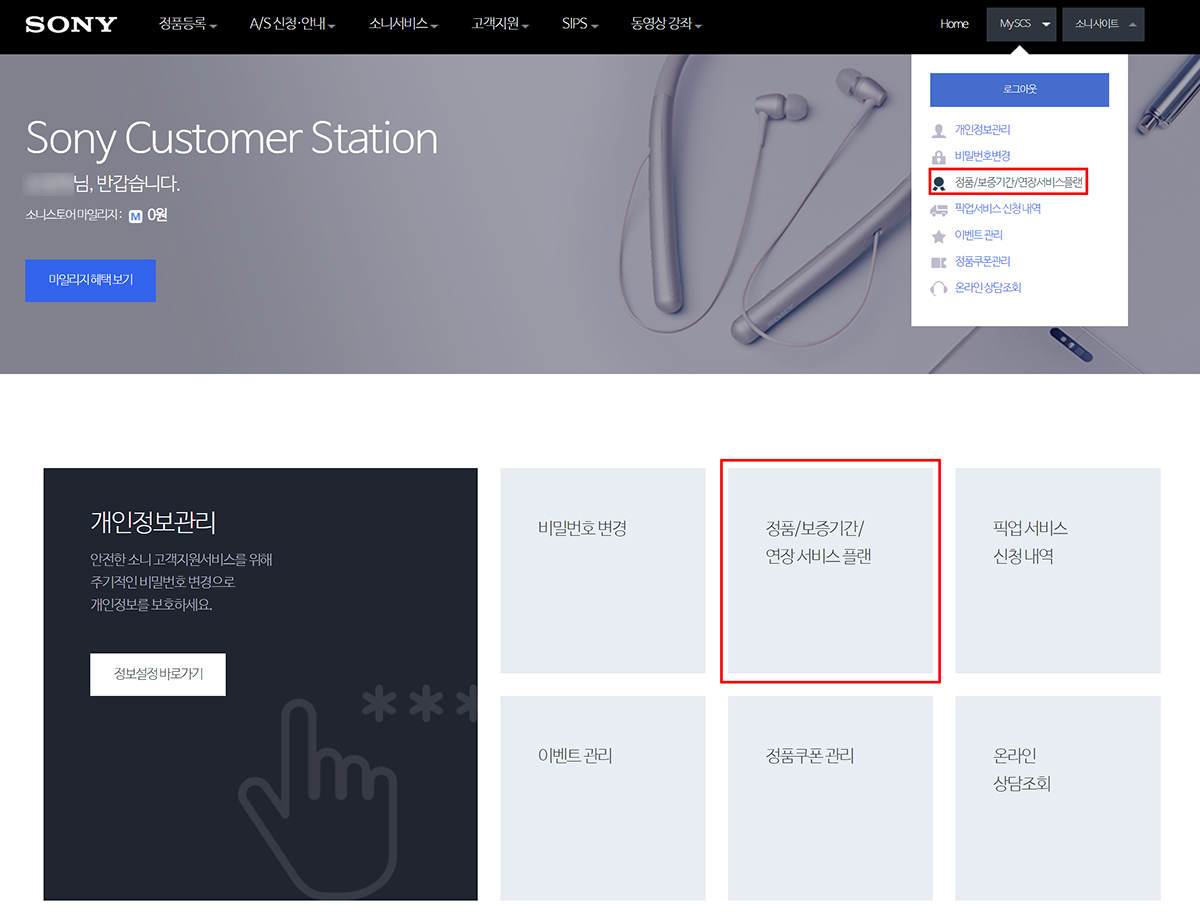Click the 0원 mileage value
1200x913 pixels.
click(x=157, y=215)
